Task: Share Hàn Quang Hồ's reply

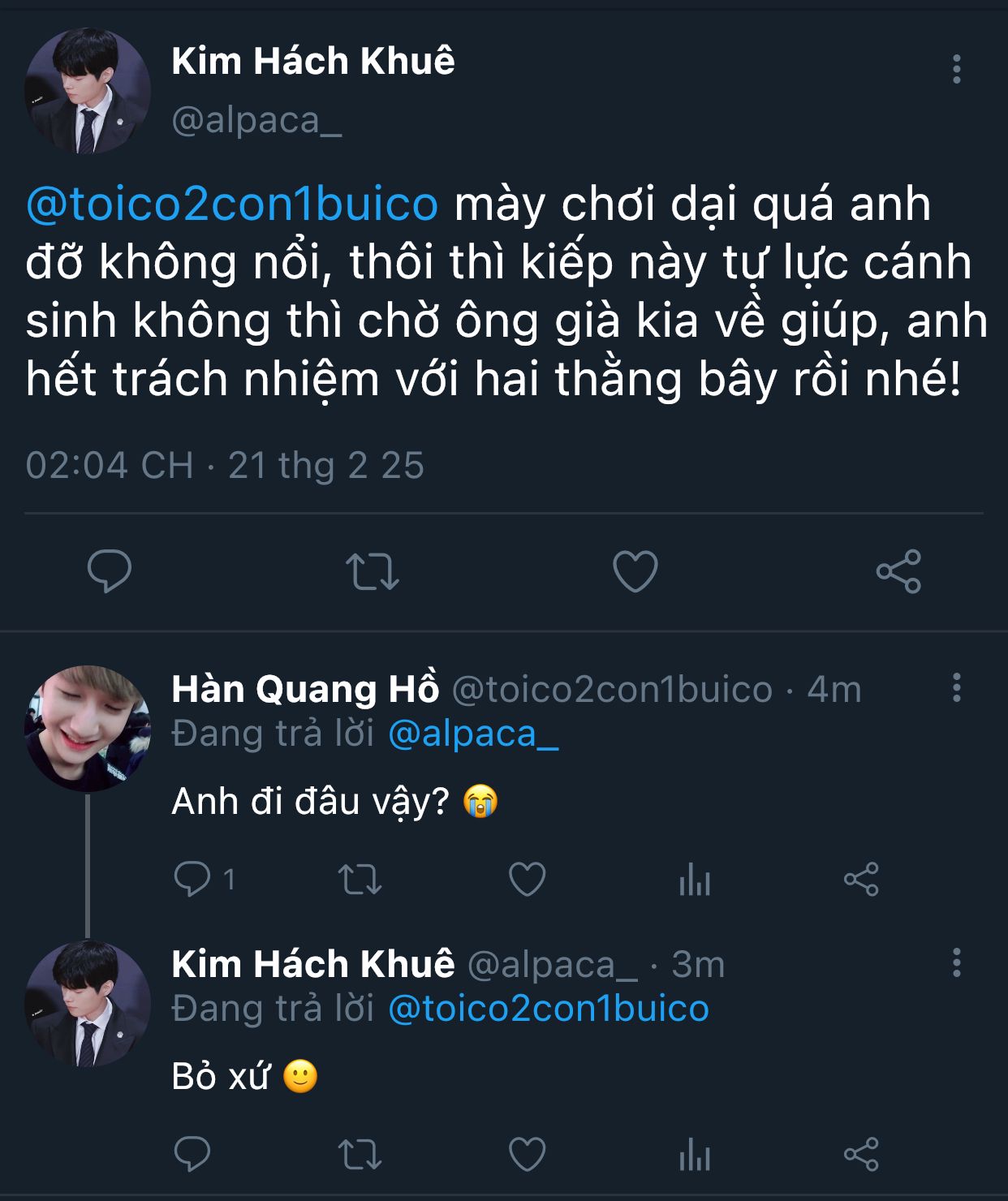Action: click(861, 879)
